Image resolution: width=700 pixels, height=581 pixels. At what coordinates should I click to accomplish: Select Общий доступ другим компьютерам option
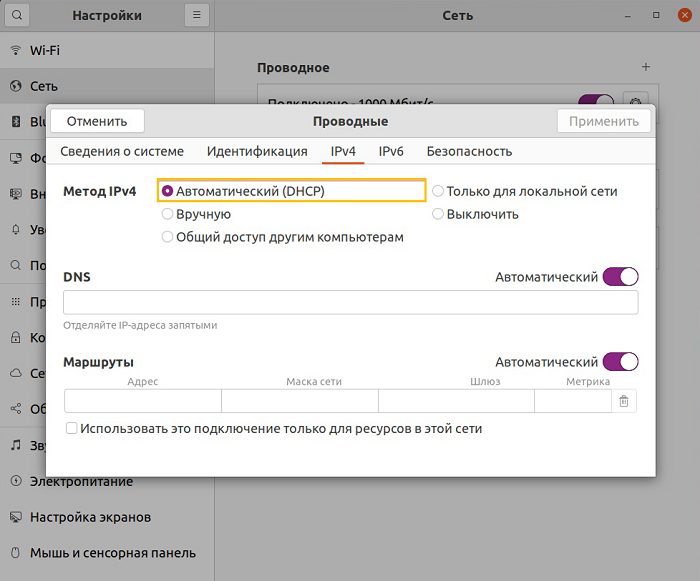pyautogui.click(x=168, y=237)
